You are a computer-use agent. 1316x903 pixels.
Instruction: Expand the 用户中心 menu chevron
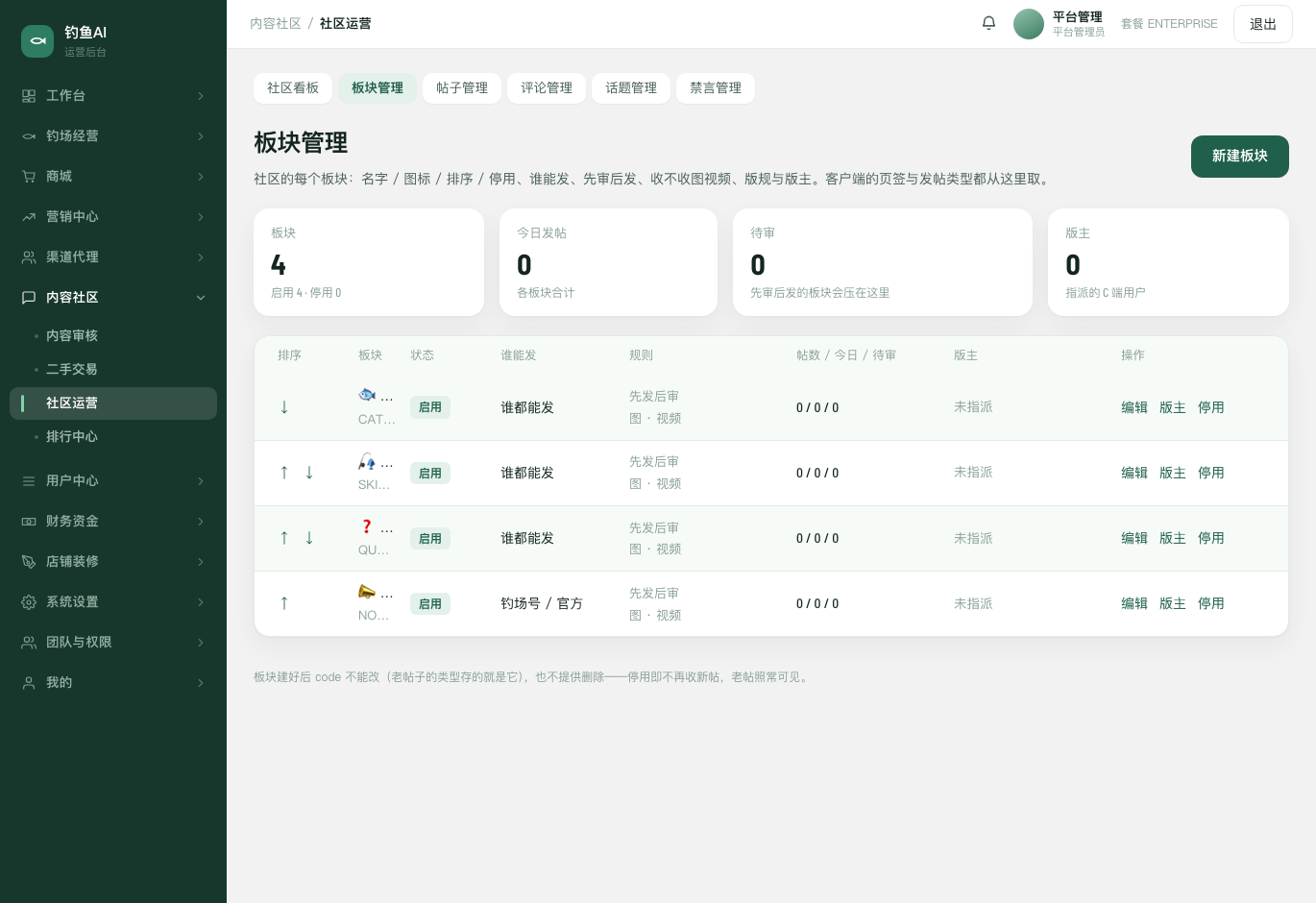(201, 481)
